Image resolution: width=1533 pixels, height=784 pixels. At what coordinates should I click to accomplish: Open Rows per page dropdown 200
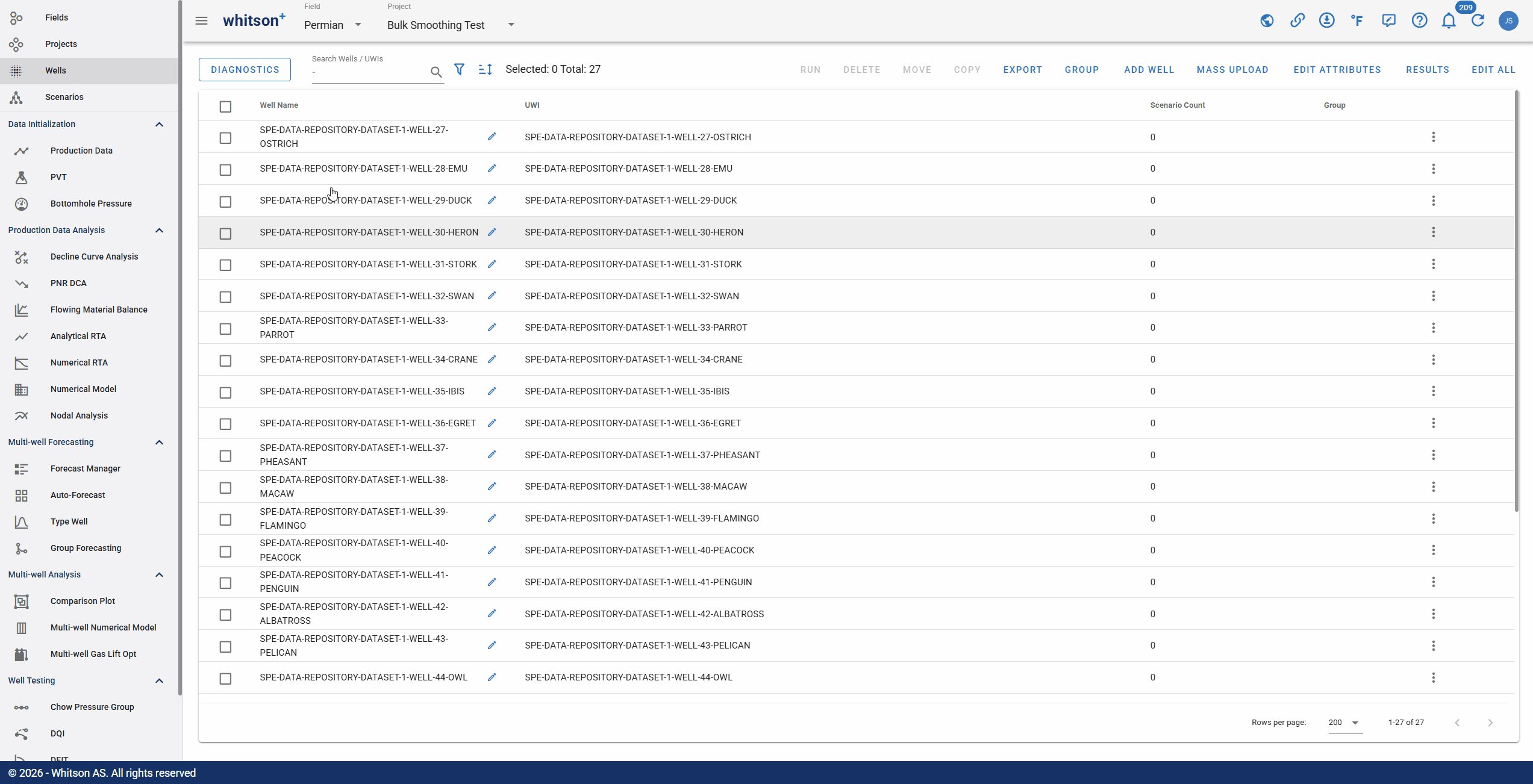coord(1344,723)
